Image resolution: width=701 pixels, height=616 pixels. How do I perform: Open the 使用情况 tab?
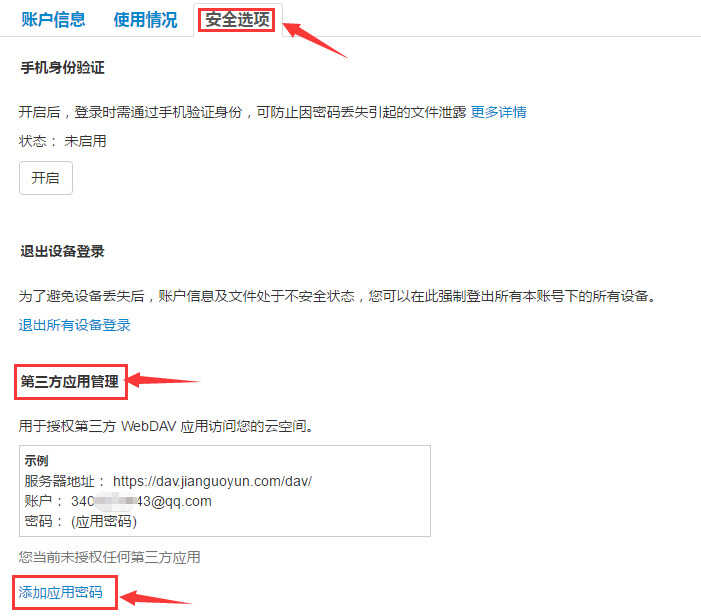pyautogui.click(x=145, y=20)
